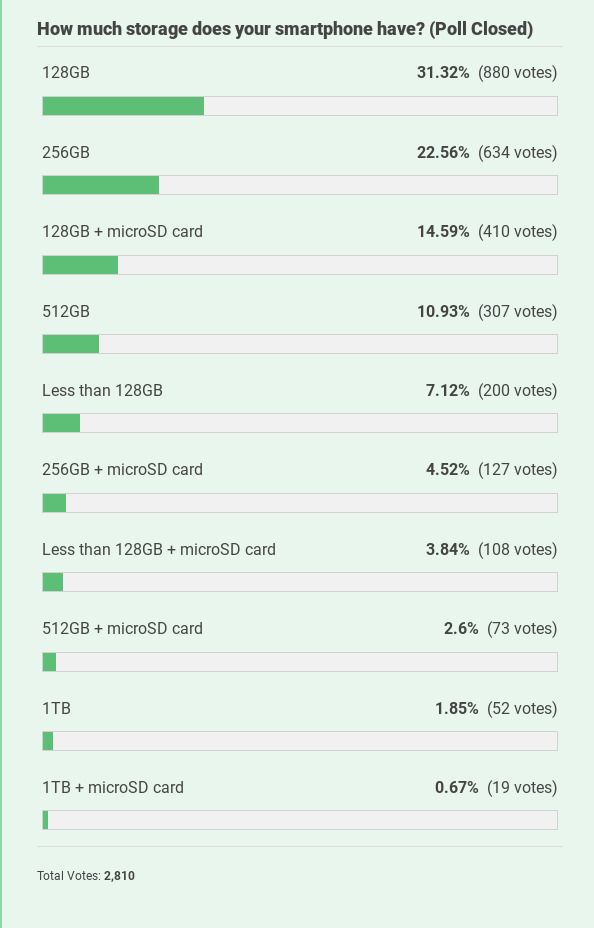
Task: Click the 0.67% percentage for 1TB + microSD
Action: 456,787
